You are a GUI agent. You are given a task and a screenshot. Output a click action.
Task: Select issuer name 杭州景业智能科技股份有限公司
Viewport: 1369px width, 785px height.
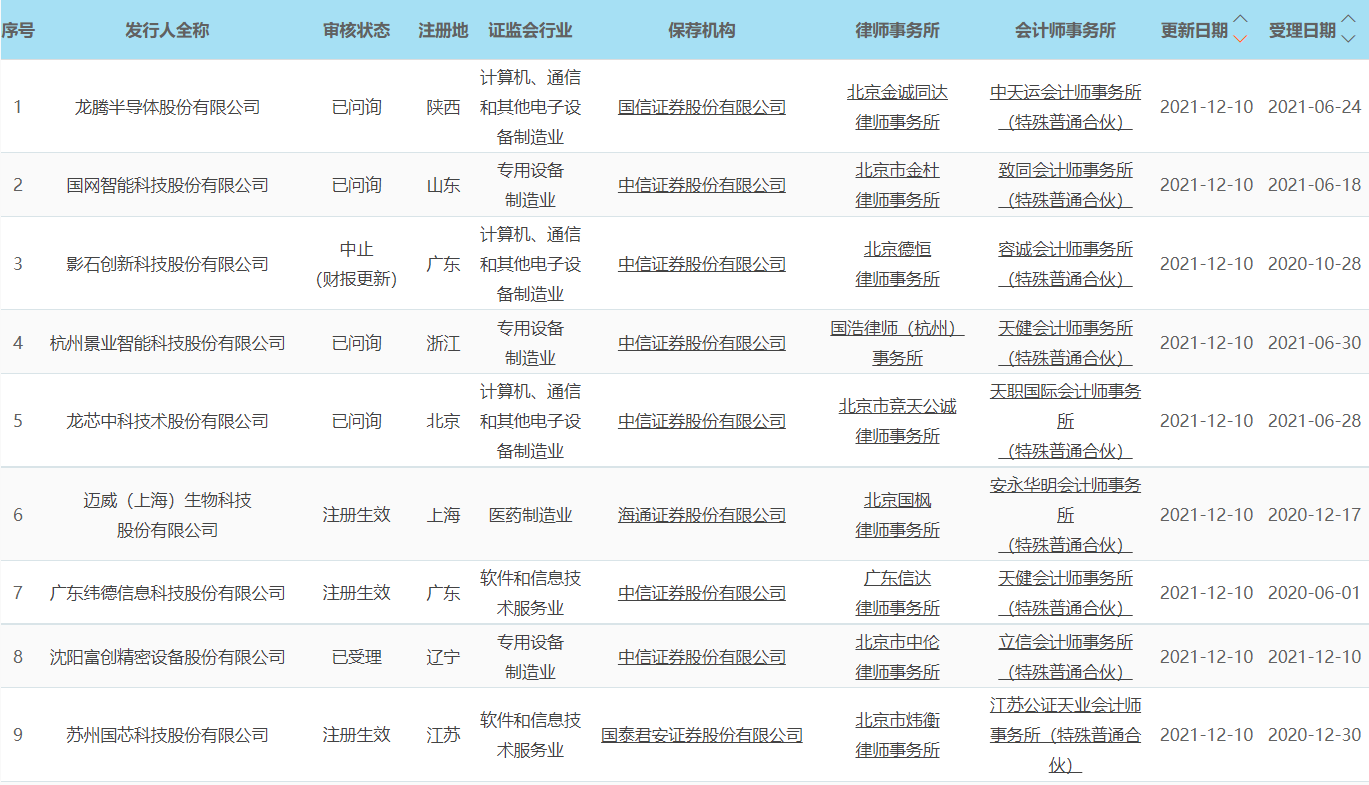(167, 343)
